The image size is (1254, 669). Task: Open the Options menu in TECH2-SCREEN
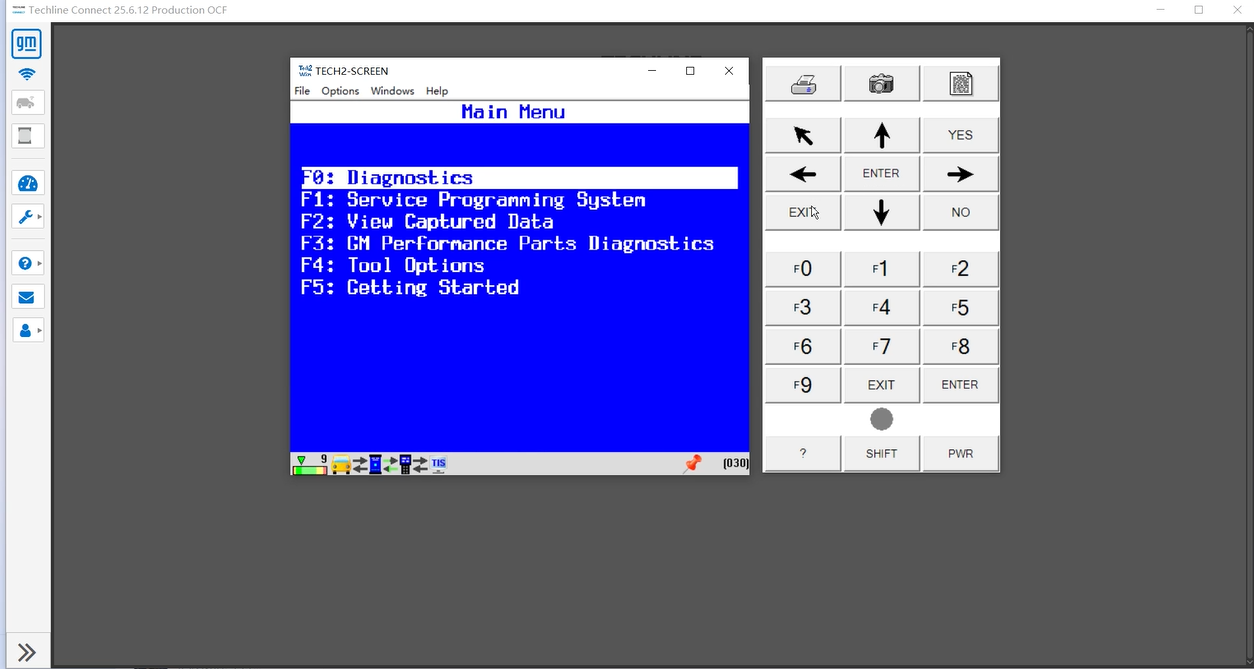click(x=340, y=91)
